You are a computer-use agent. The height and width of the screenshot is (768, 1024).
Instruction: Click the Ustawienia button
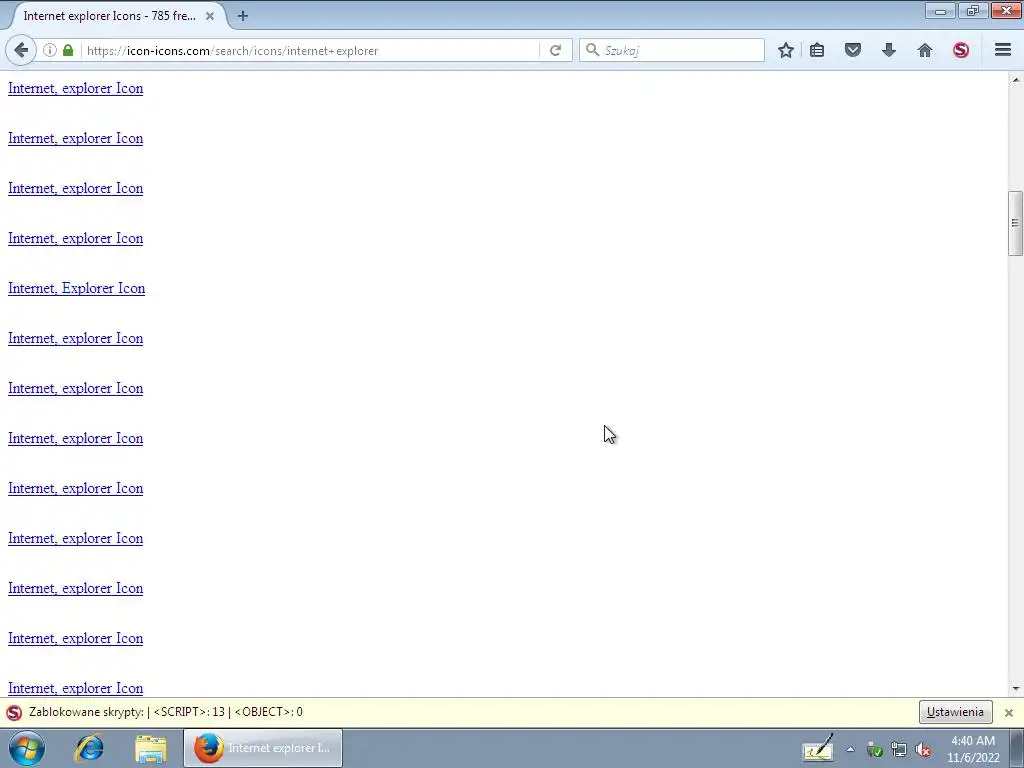click(x=955, y=712)
